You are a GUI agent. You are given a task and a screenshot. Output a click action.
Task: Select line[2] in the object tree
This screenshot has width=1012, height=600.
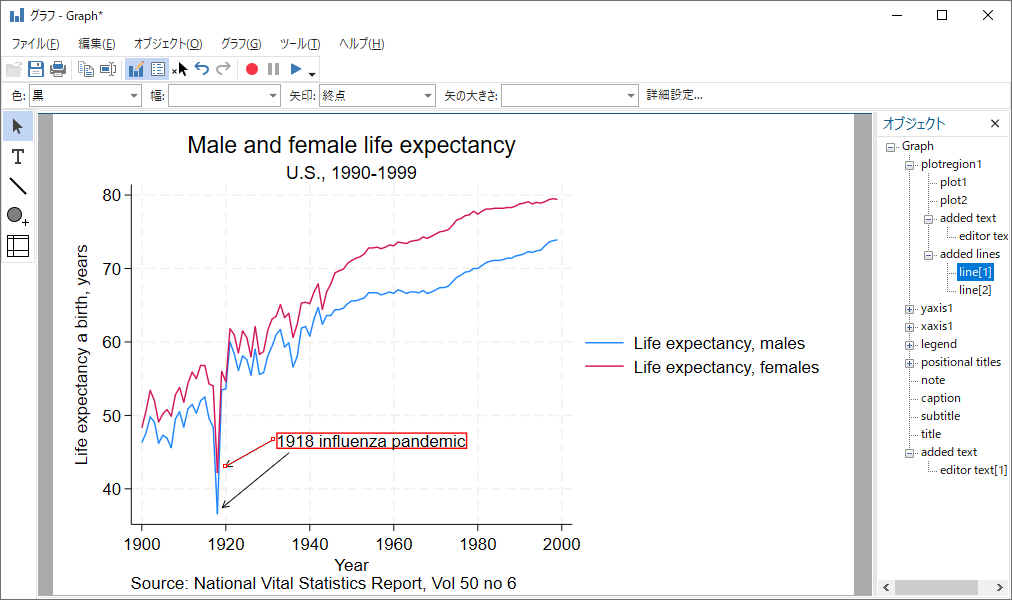(975, 290)
